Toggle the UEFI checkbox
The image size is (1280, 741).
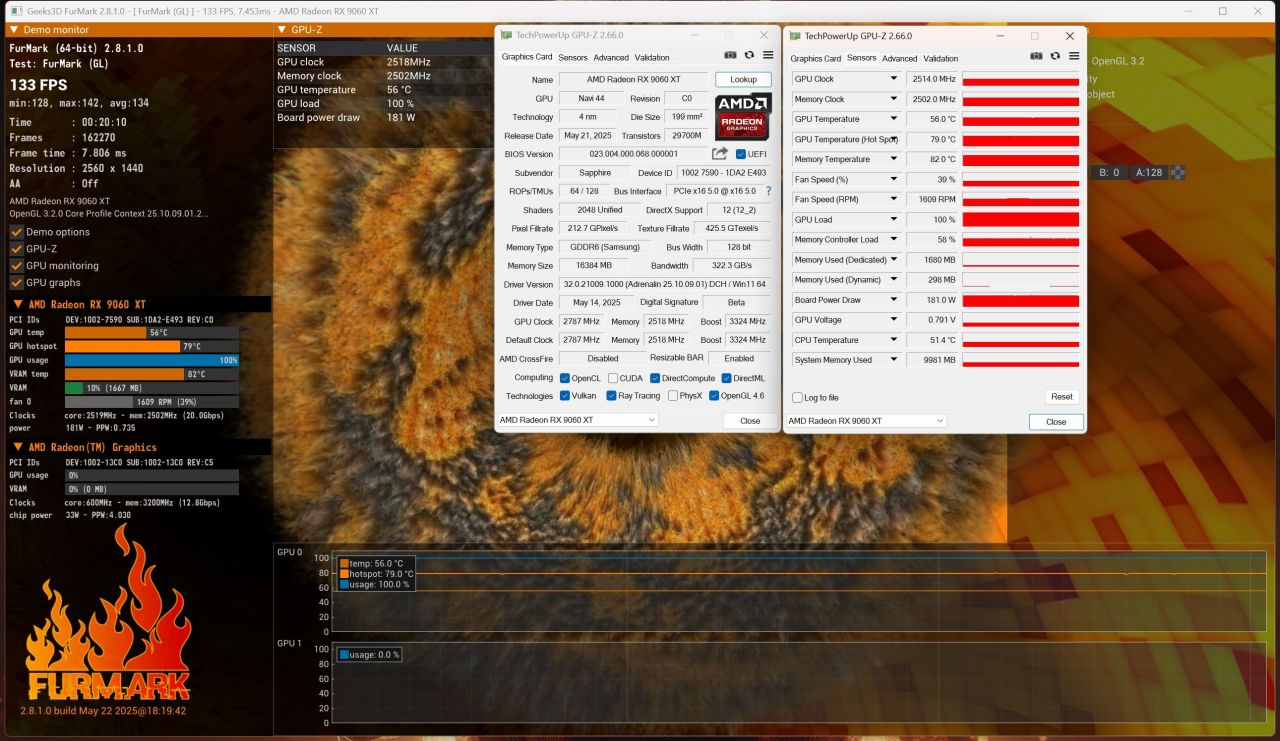pos(740,154)
